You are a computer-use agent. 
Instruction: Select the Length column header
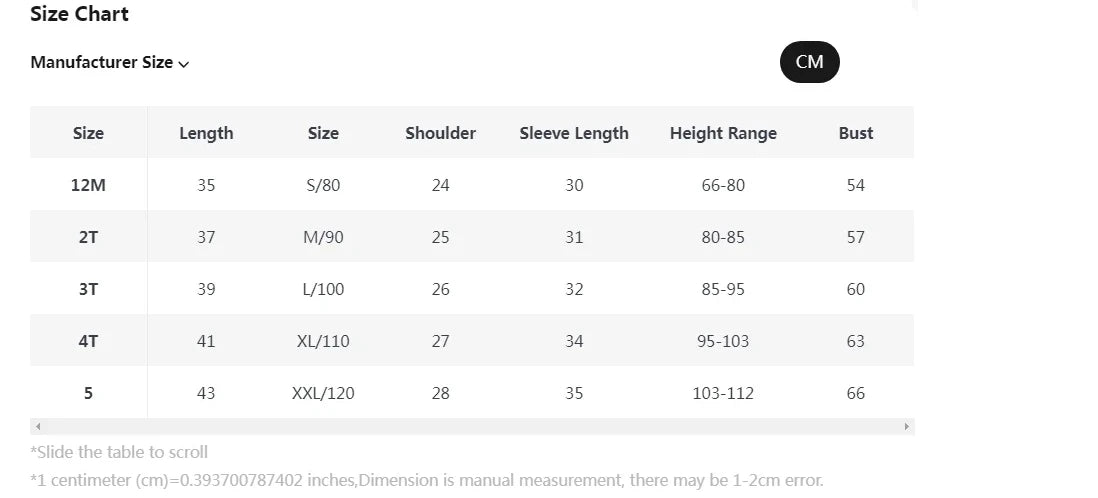tap(206, 133)
